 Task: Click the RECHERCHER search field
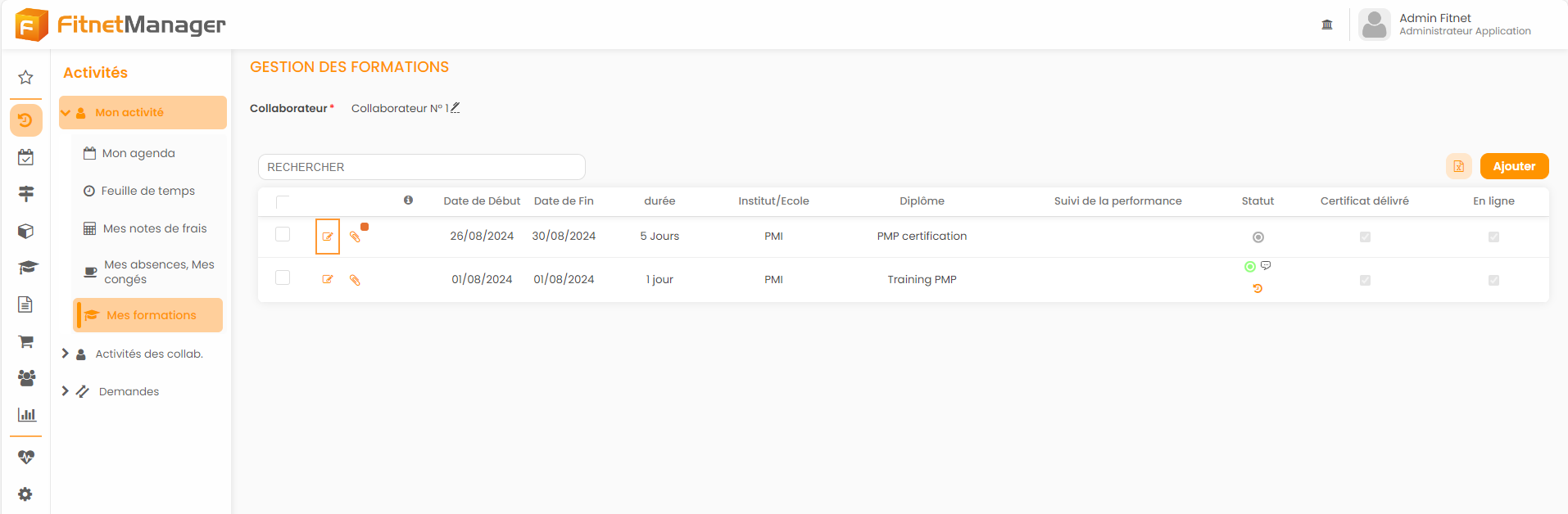point(421,167)
